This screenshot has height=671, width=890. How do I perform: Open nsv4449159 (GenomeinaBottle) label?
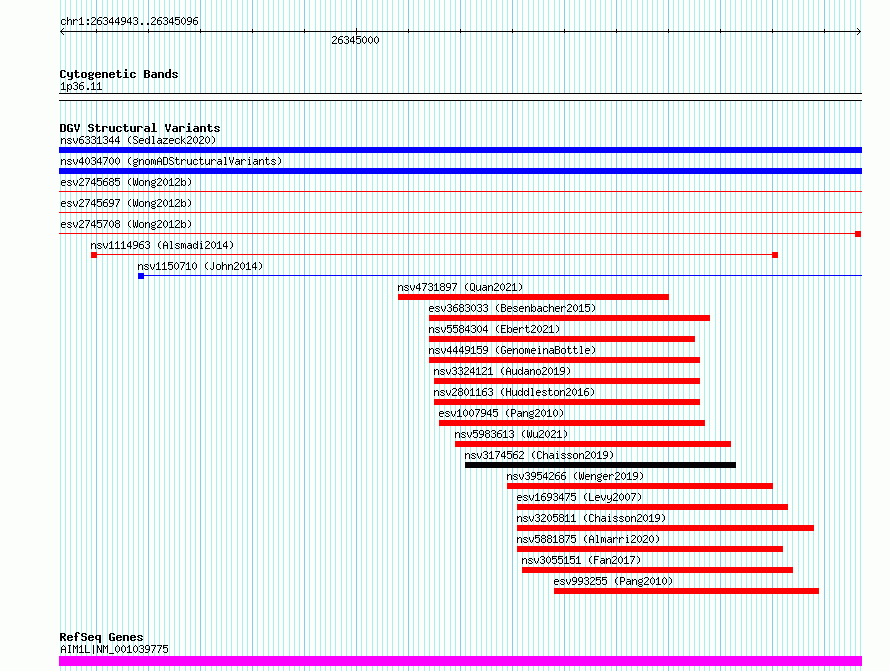click(x=512, y=350)
